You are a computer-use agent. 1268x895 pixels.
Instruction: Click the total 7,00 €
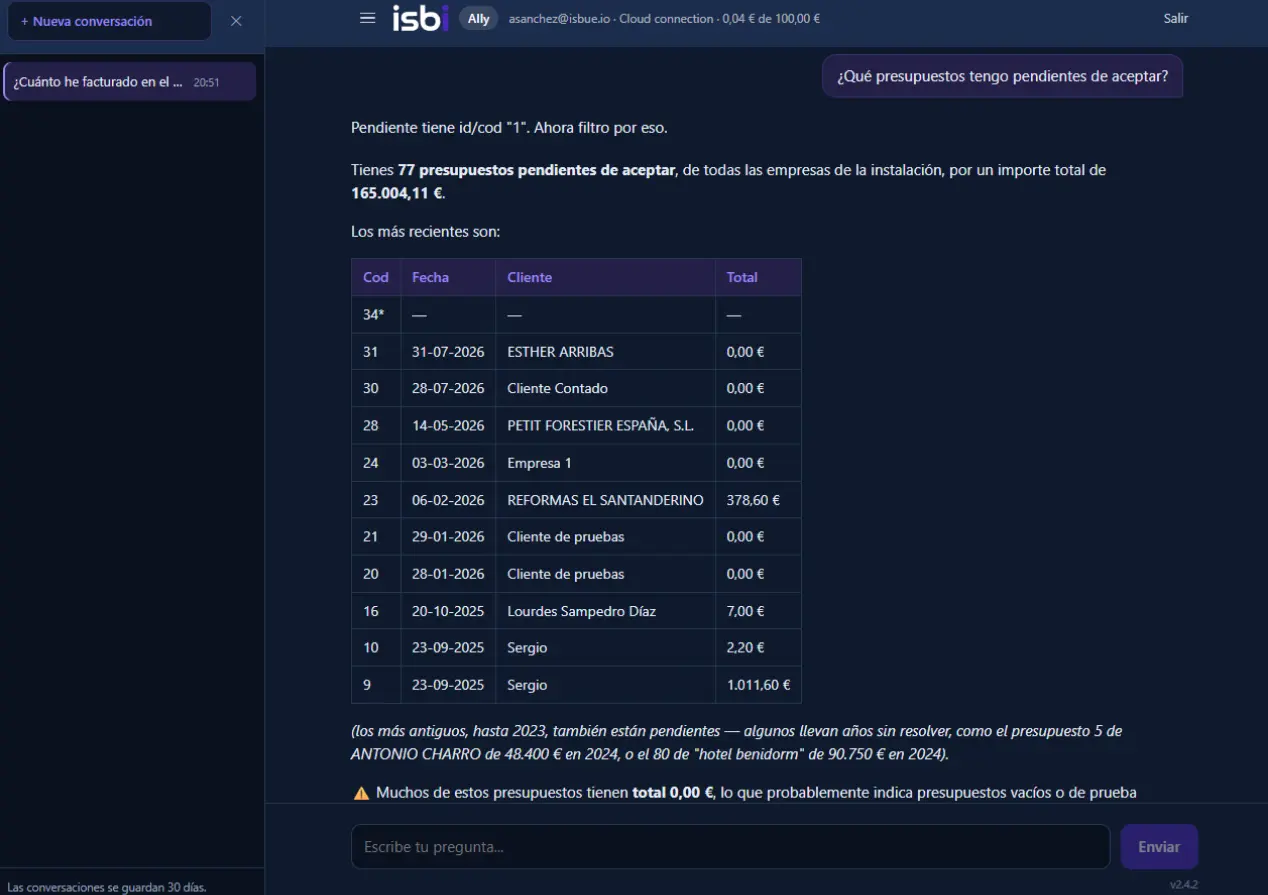pyautogui.click(x=746, y=611)
